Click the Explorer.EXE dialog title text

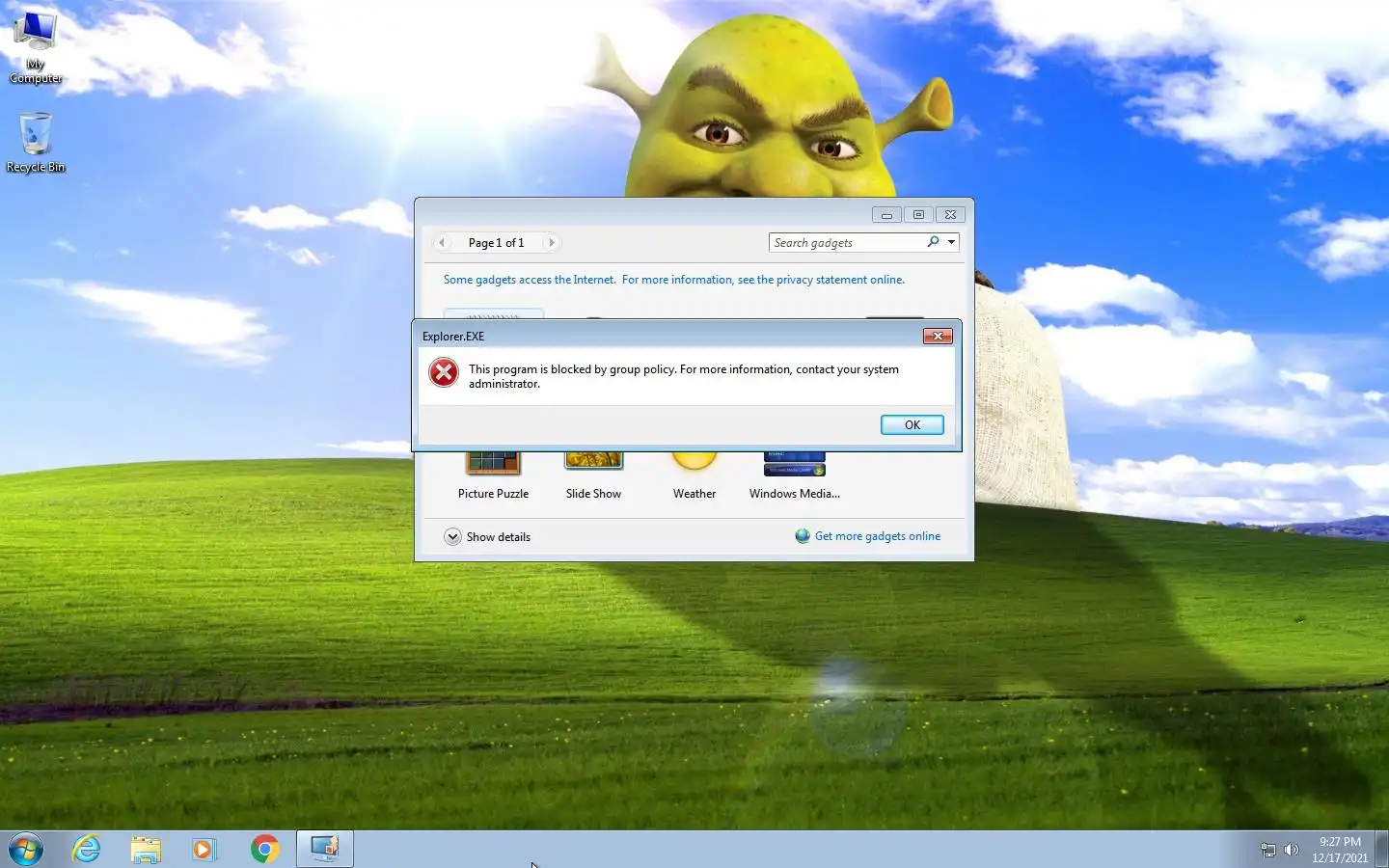click(x=453, y=337)
